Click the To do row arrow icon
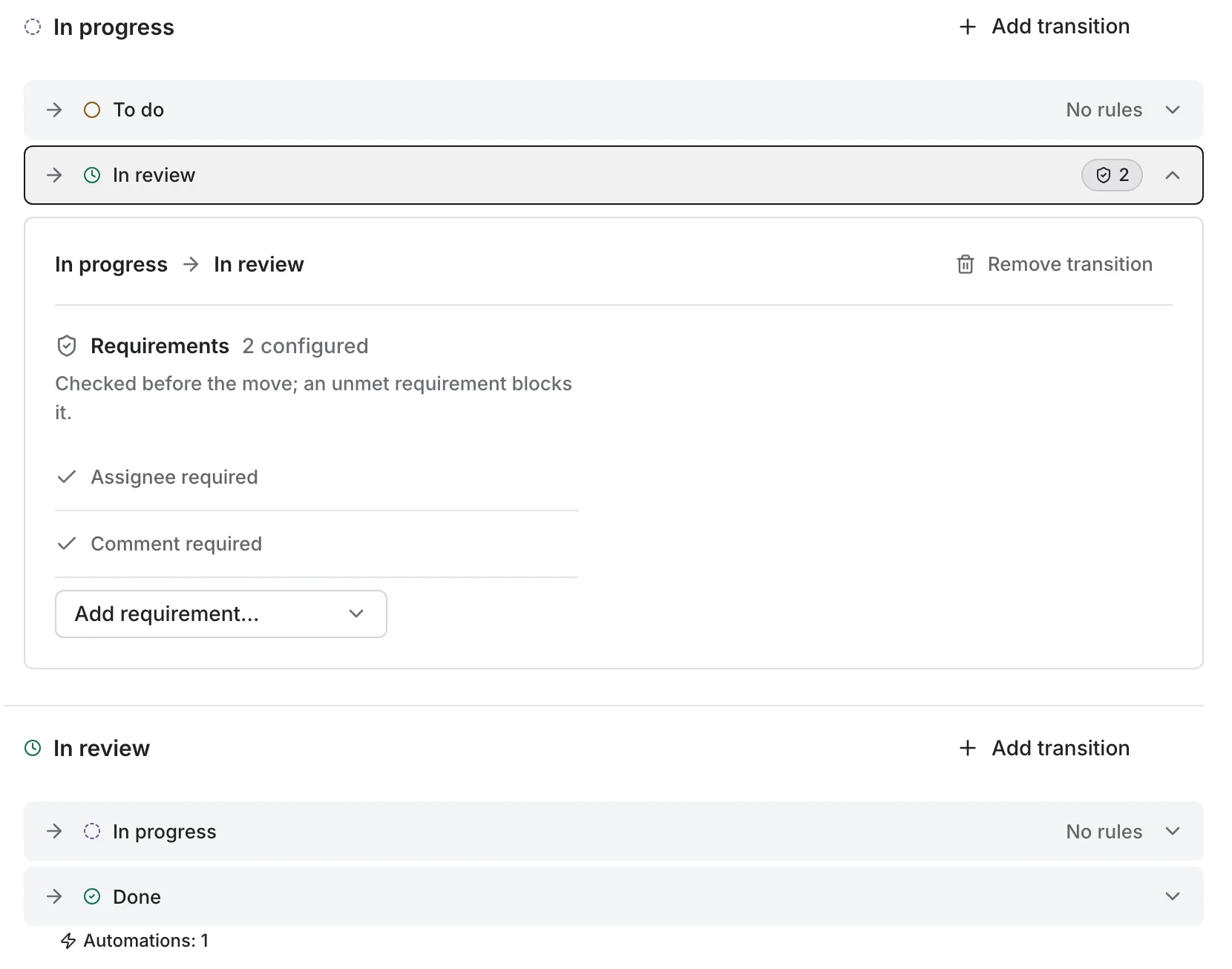Screen dimensions: 1232x969 (54, 110)
